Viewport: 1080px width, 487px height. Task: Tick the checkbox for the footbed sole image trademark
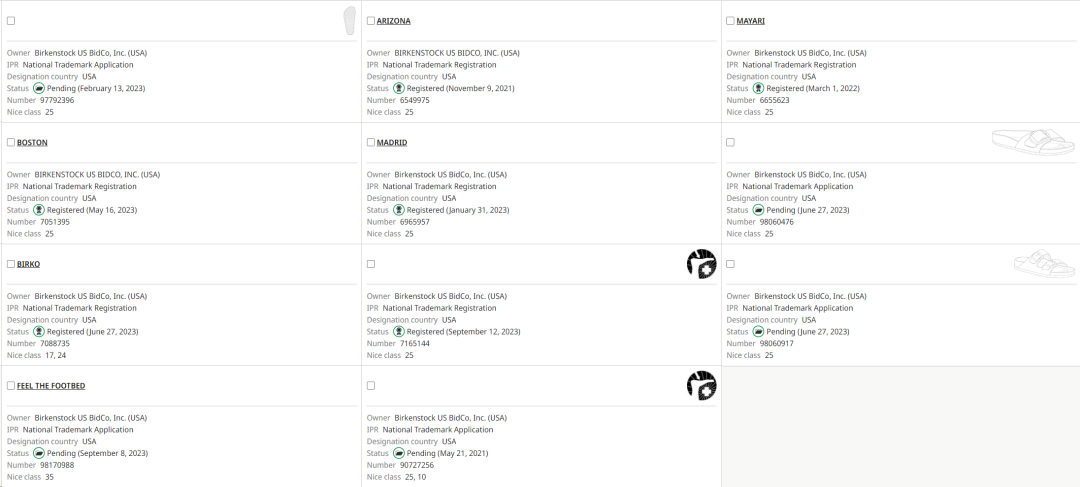tap(11, 21)
